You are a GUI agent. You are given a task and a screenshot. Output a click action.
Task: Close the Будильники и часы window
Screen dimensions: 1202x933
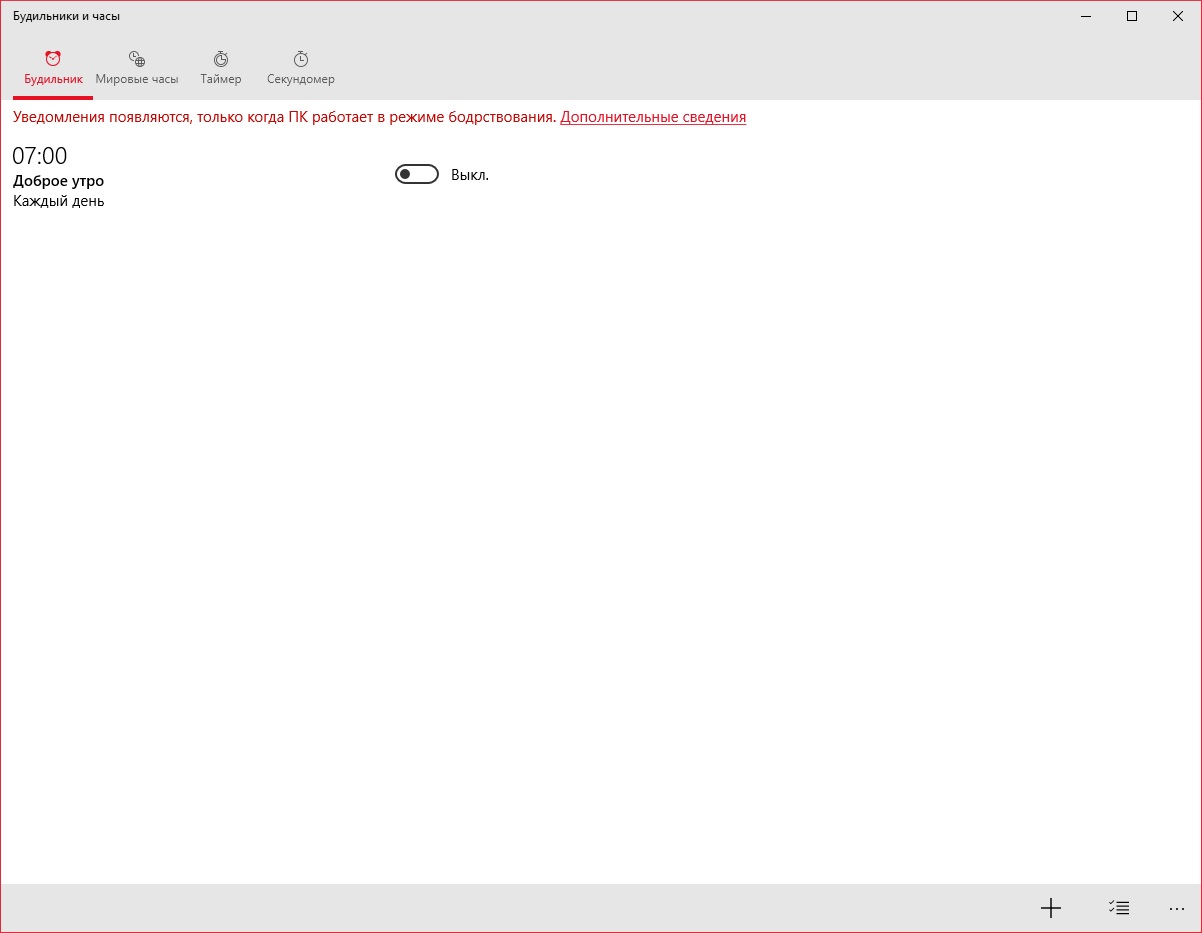click(x=1178, y=16)
